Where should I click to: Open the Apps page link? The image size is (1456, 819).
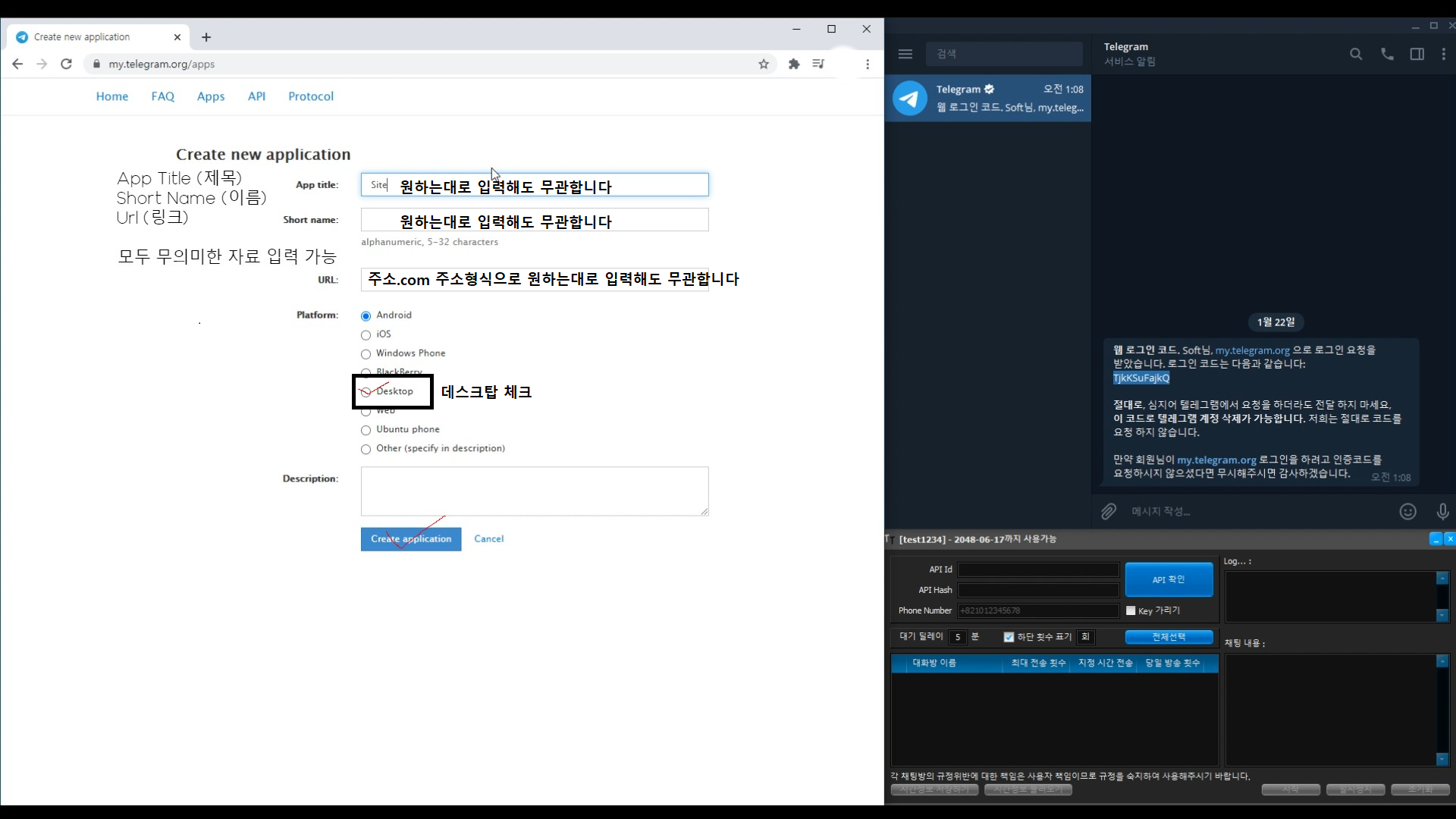(x=211, y=96)
